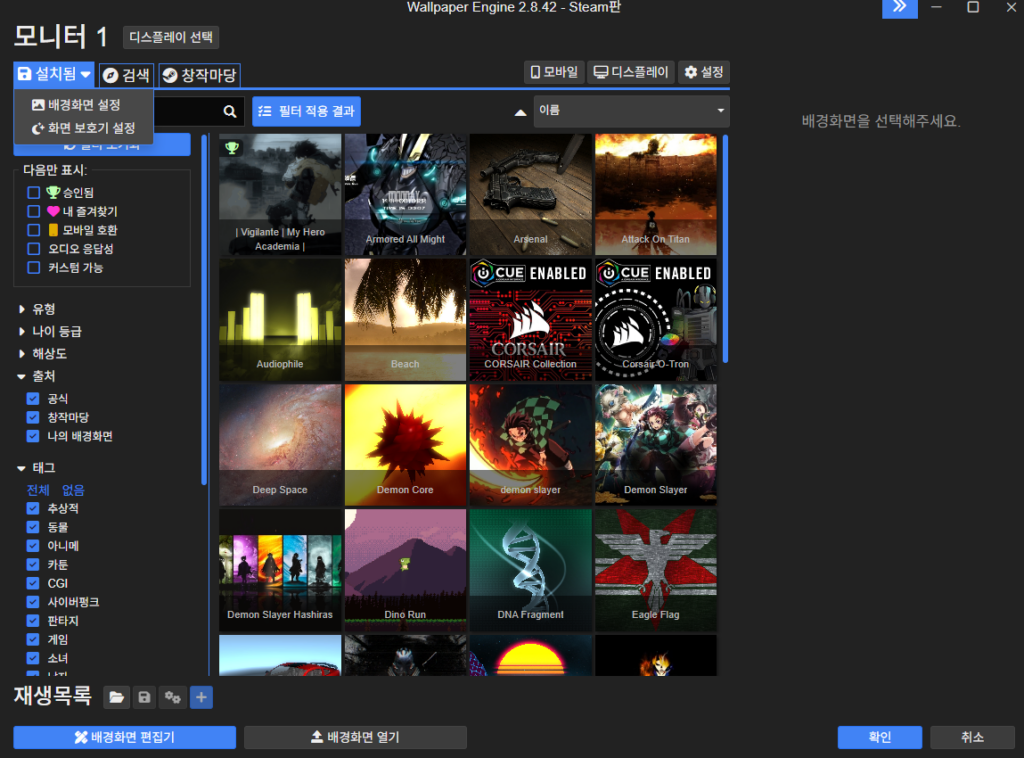Click 디스플레이 선택 button
This screenshot has width=1024, height=758.
(171, 37)
